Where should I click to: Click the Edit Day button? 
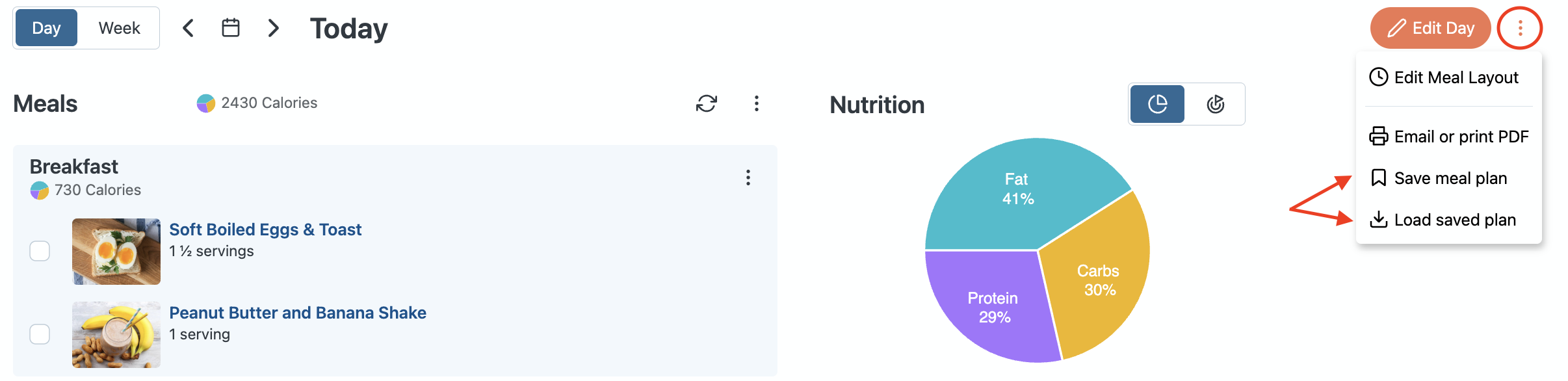[1430, 28]
